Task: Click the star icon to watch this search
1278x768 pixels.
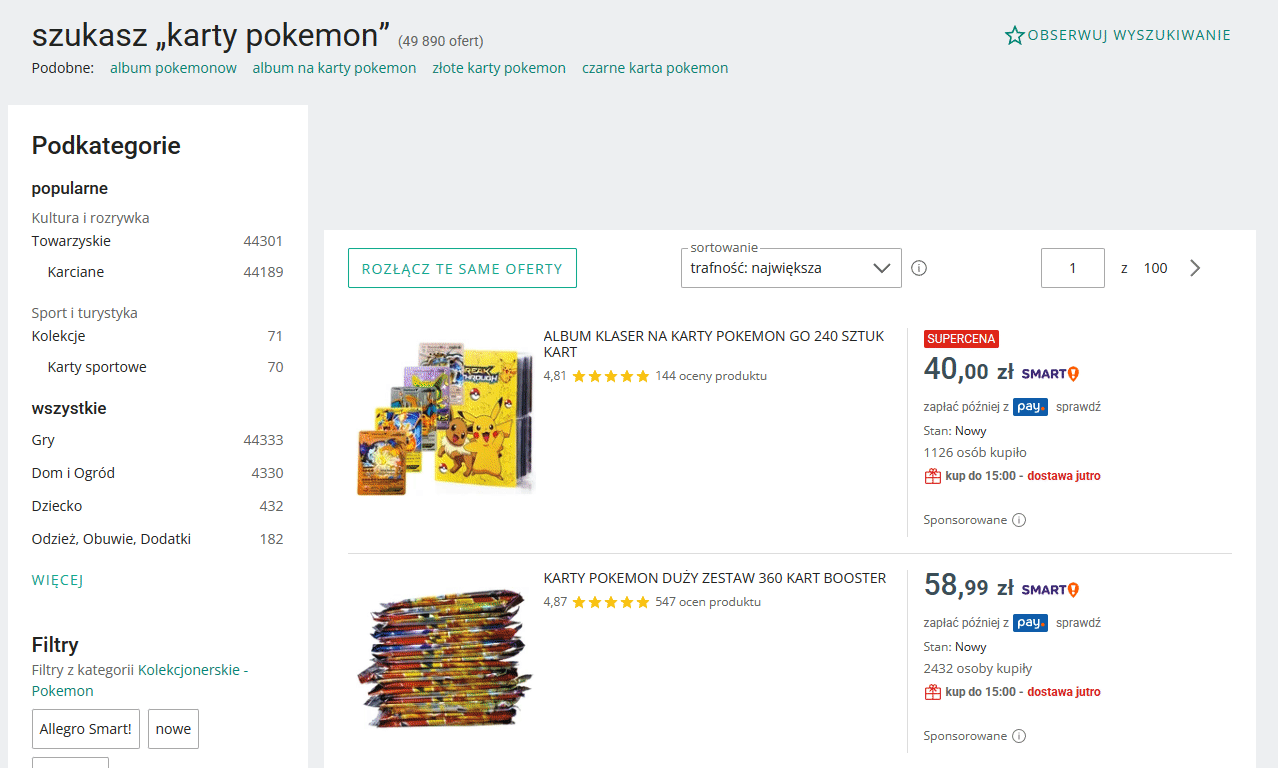Action: click(x=1015, y=36)
